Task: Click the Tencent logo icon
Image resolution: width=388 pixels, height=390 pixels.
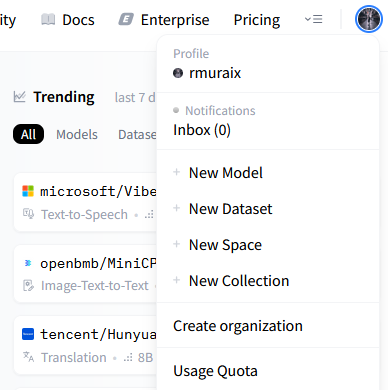Action: click(28, 334)
